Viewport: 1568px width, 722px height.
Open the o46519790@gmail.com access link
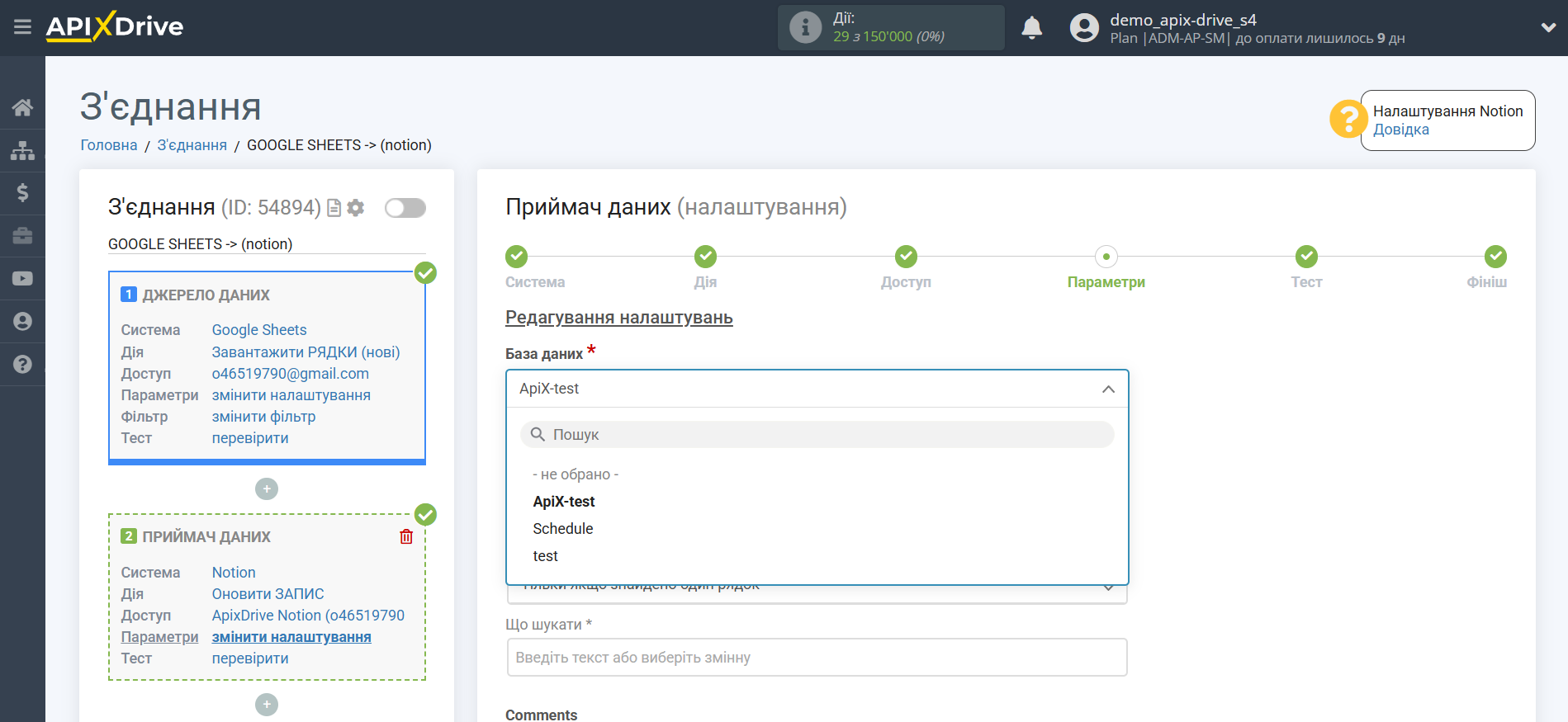291,374
